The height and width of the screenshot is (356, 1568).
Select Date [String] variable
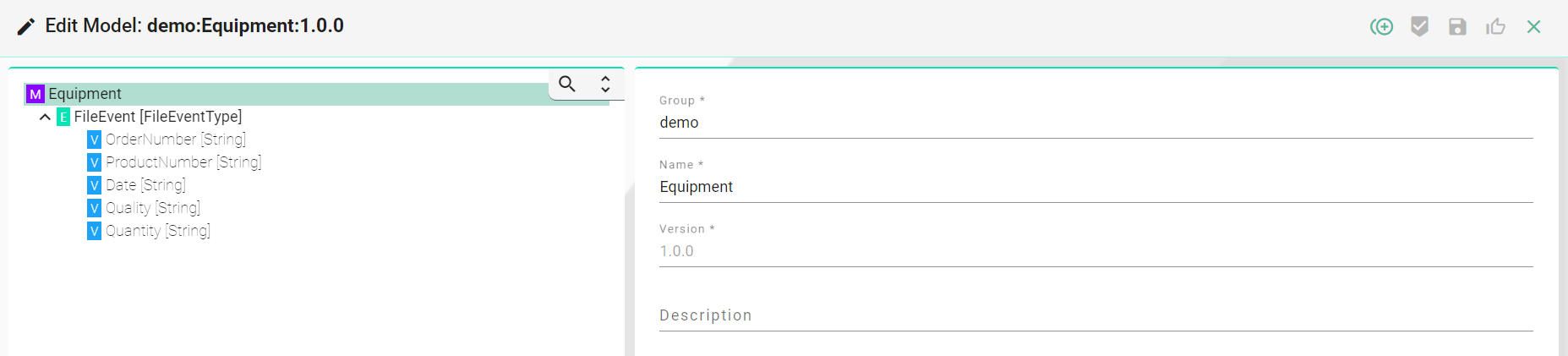pyautogui.click(x=145, y=185)
